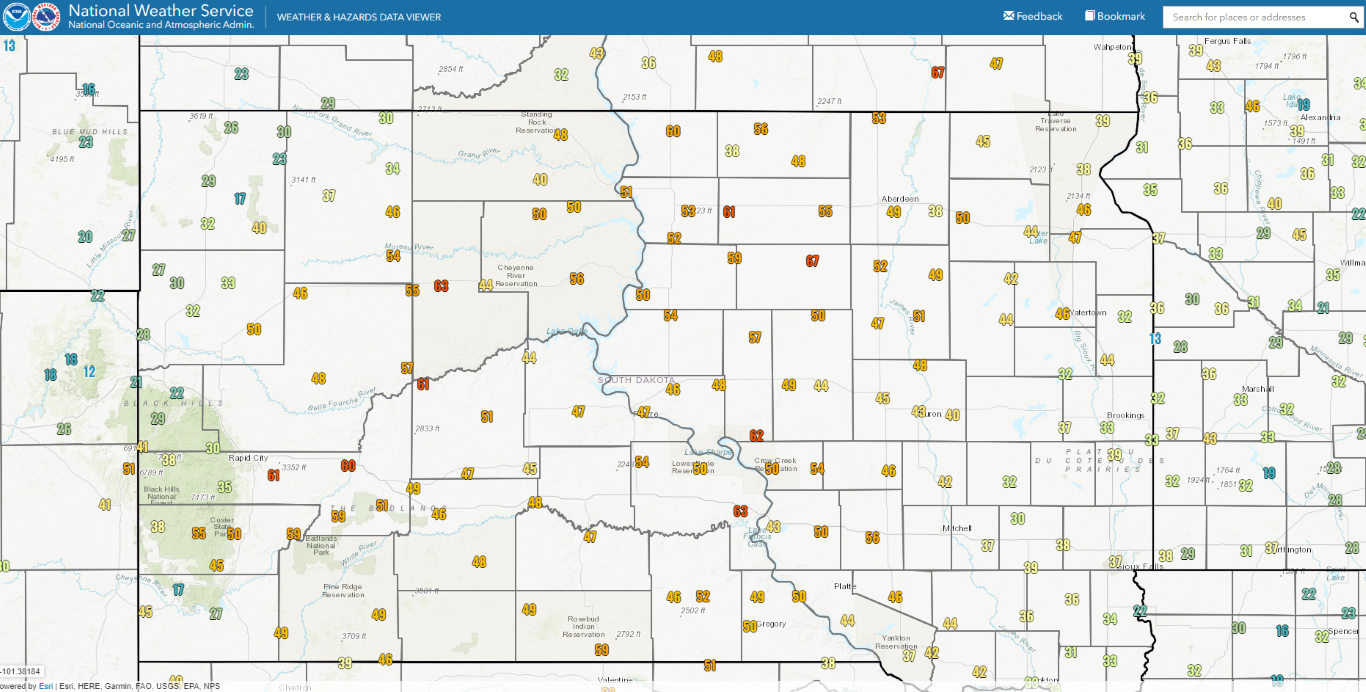The image size is (1366, 692).
Task: Select the 33 marker under Marshall
Action: 1241,400
